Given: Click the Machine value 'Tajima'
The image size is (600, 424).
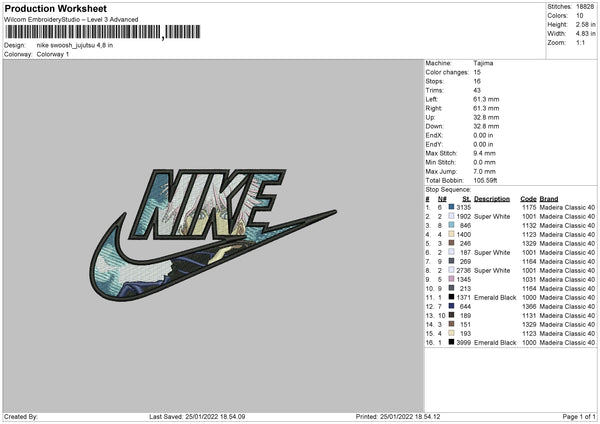Looking at the screenshot, I should click(x=483, y=63).
